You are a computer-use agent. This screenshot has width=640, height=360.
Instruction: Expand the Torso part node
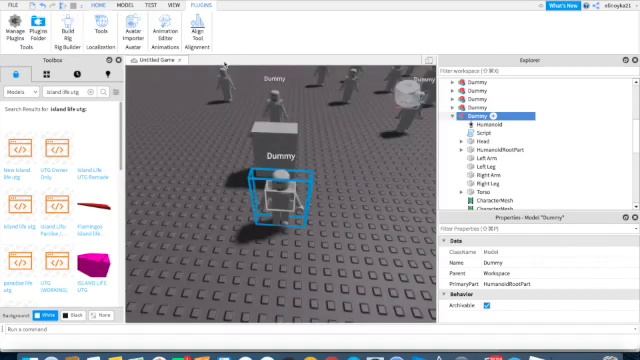[x=461, y=192]
